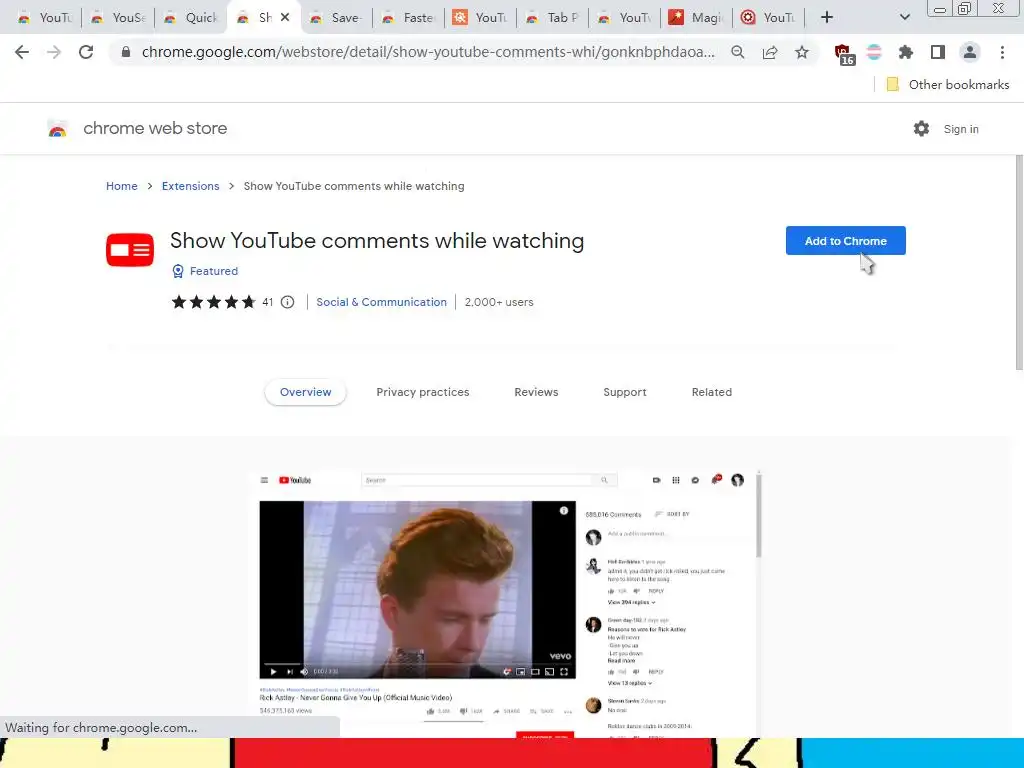This screenshot has width=1024, height=768.
Task: Open Social & Communication category
Action: [x=381, y=302]
